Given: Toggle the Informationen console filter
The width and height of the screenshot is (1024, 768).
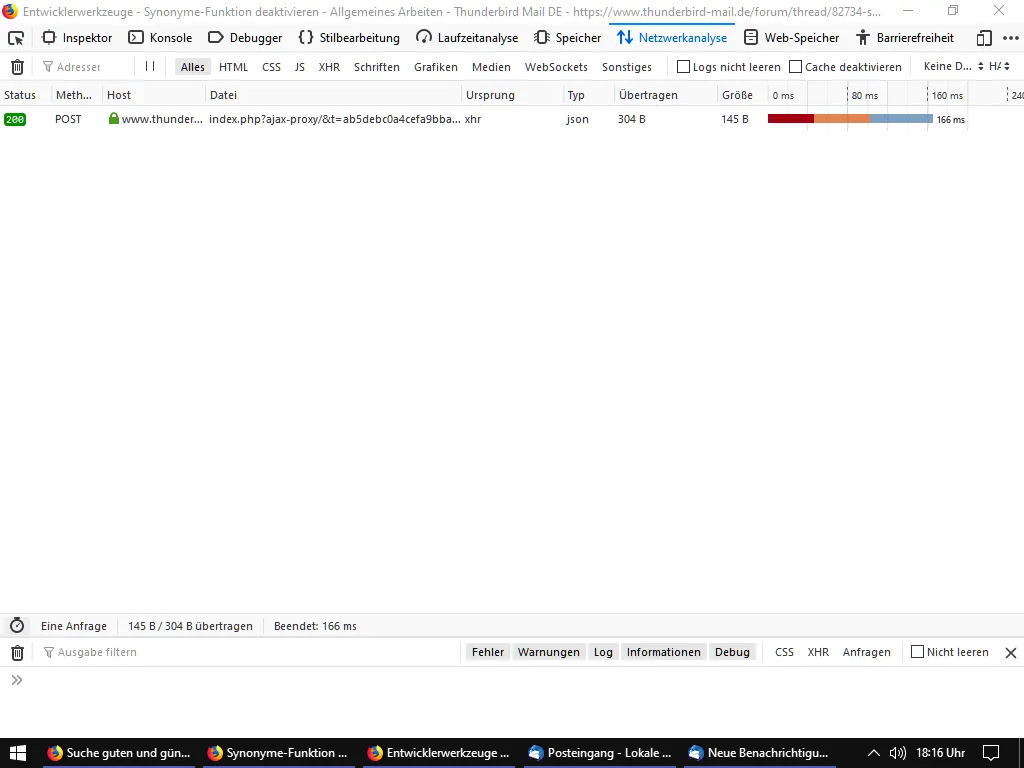Looking at the screenshot, I should point(664,652).
